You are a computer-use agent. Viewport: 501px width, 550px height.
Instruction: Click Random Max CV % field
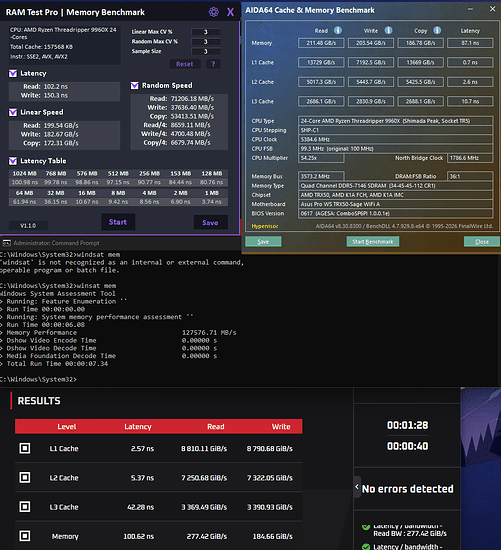(x=206, y=42)
